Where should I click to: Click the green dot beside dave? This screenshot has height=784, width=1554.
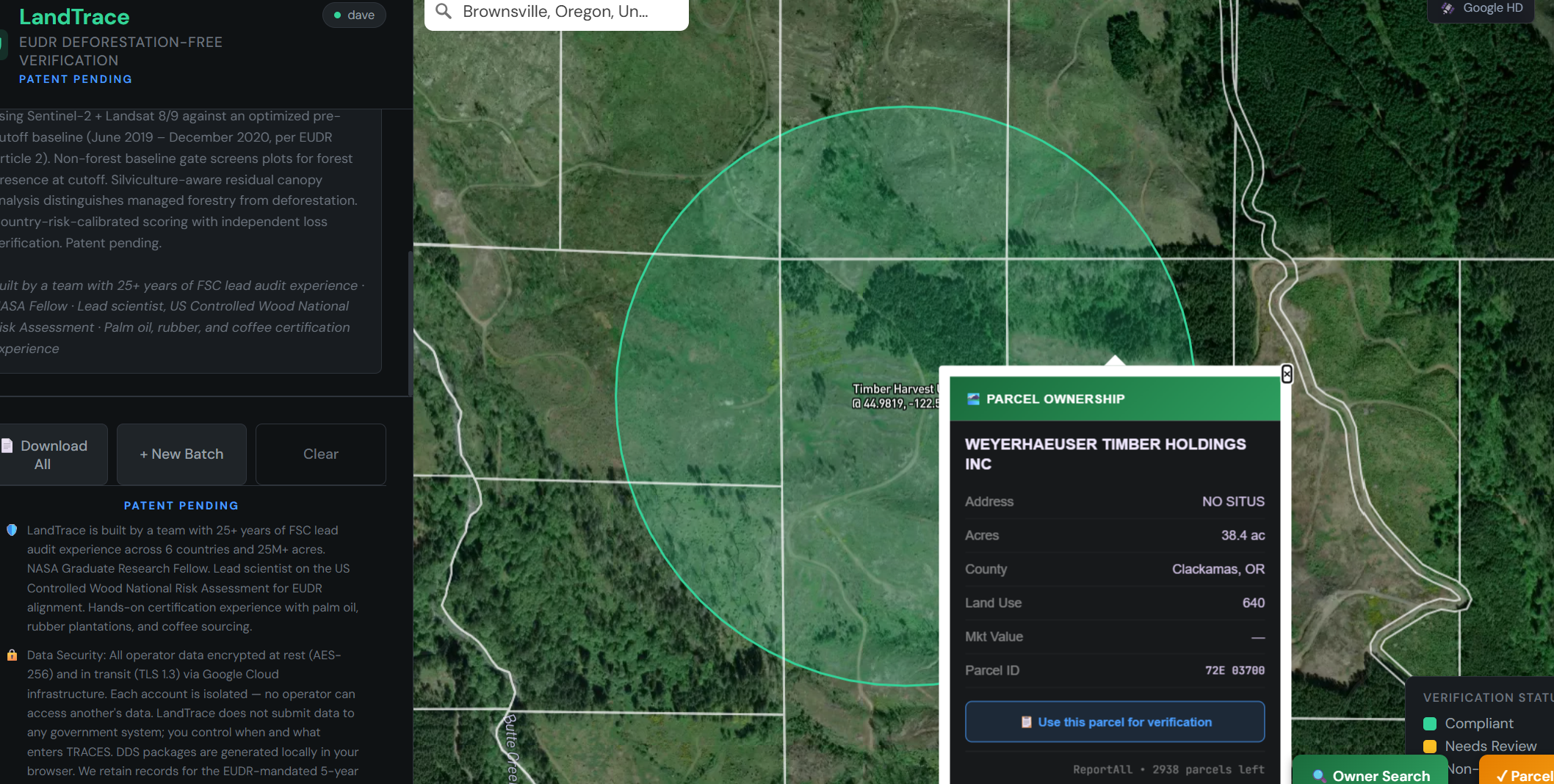click(337, 15)
